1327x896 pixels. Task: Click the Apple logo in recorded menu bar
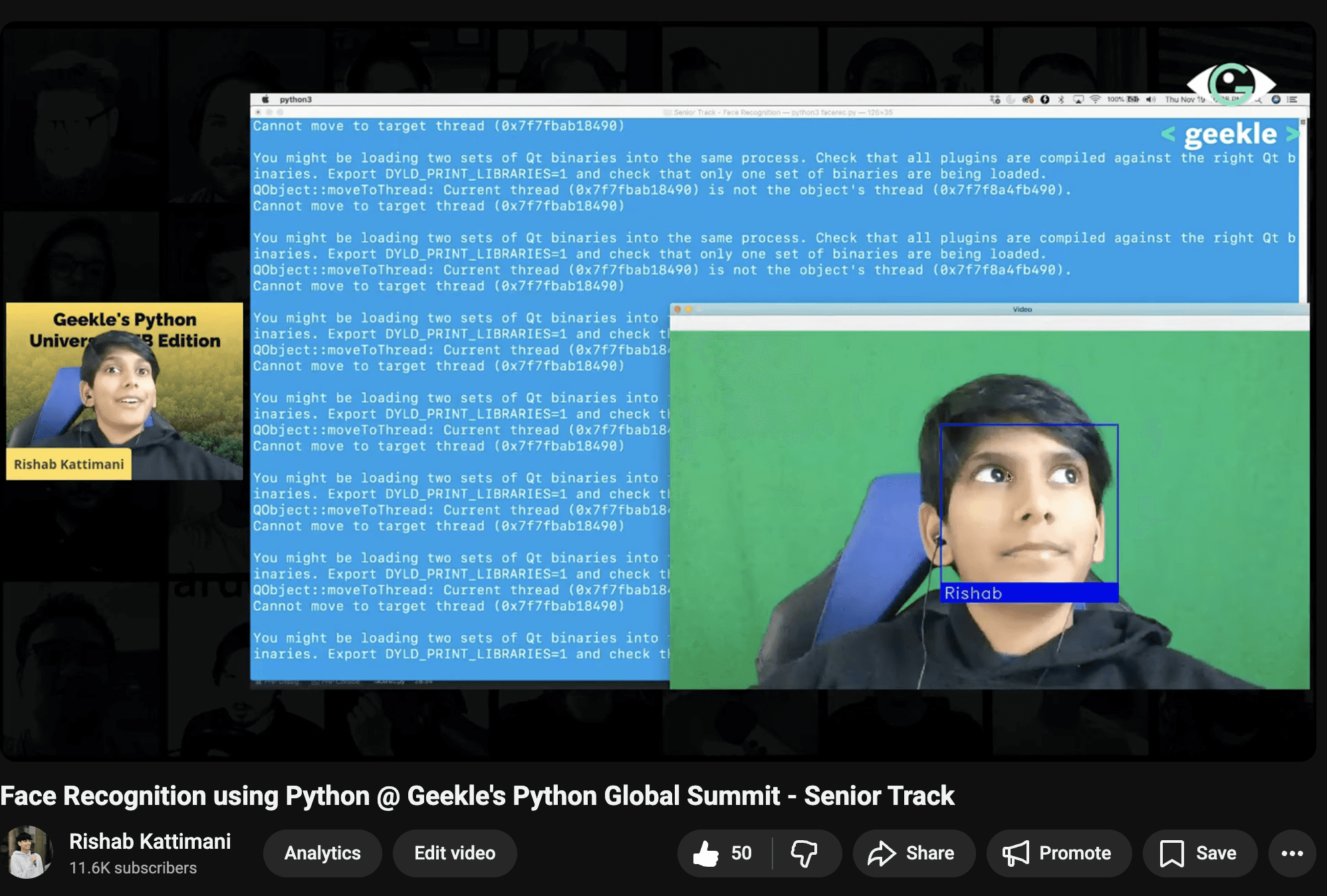tap(265, 100)
